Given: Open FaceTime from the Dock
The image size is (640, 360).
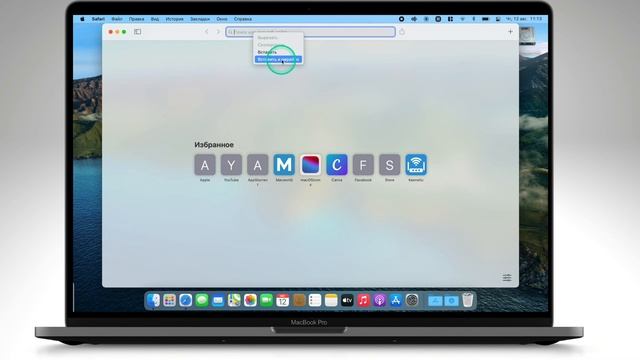Looking at the screenshot, I should click(x=267, y=300).
